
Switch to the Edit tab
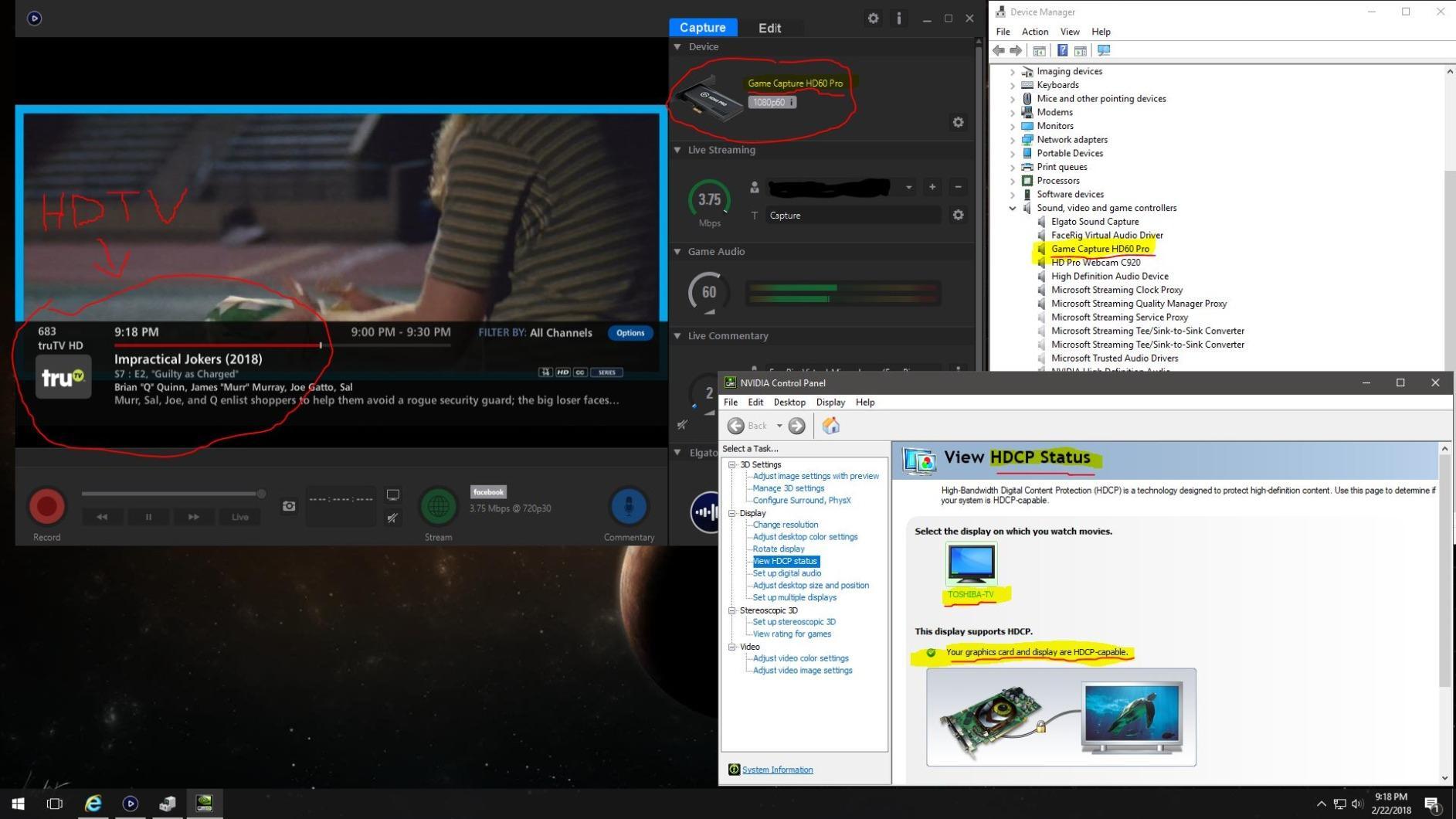click(769, 28)
